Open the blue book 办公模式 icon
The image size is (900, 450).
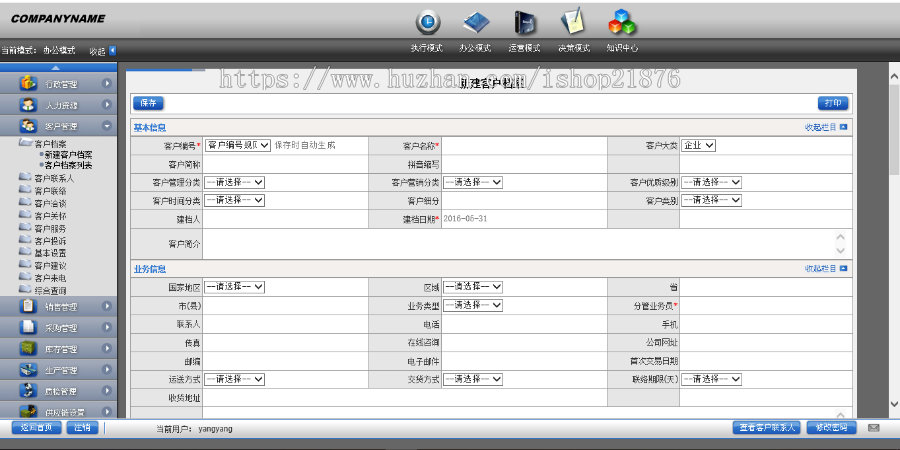pos(476,22)
